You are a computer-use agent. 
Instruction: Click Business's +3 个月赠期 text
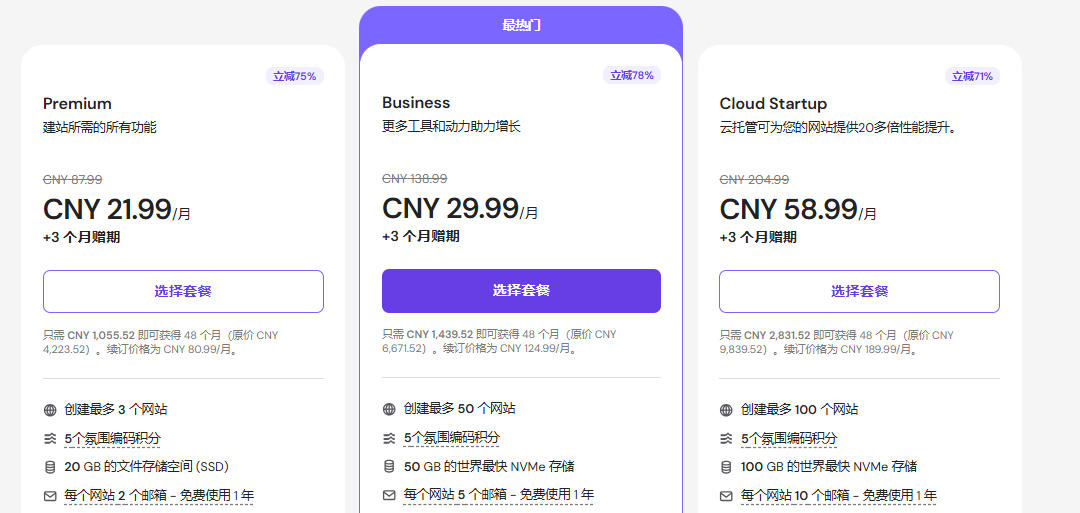(x=421, y=236)
